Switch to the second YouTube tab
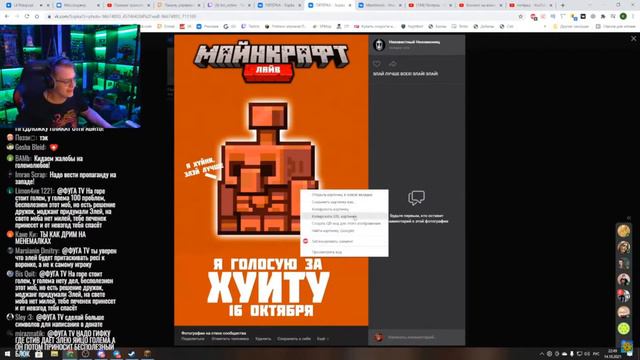Viewport: 640px width, 360px height. (430, 5)
